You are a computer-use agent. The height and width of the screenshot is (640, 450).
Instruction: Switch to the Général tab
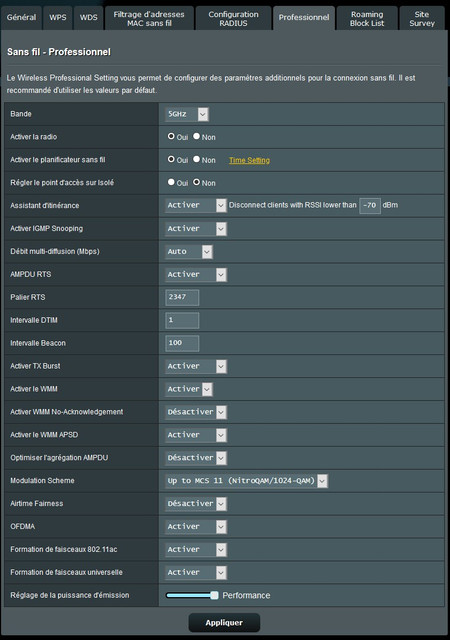(x=21, y=18)
